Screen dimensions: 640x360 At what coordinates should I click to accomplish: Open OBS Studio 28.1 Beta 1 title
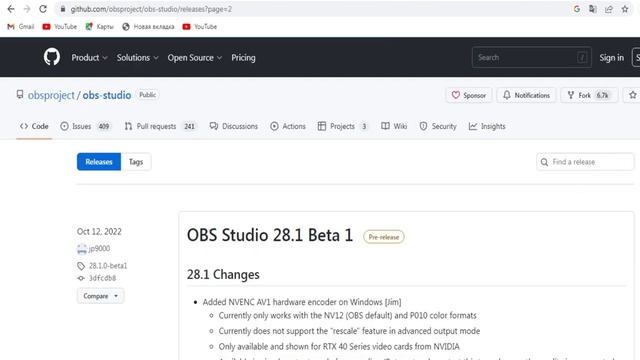tap(270, 236)
